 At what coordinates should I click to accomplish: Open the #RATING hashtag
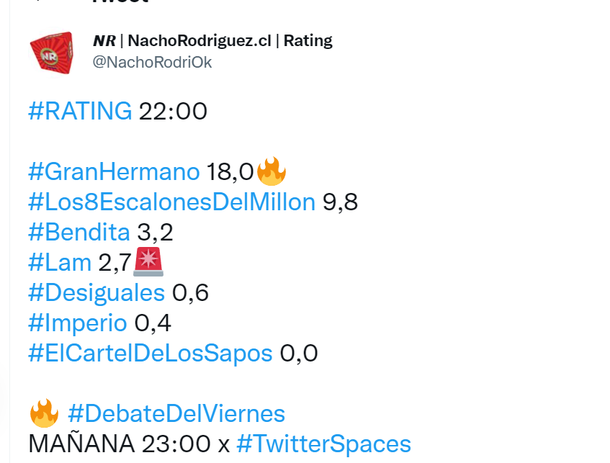click(x=80, y=111)
